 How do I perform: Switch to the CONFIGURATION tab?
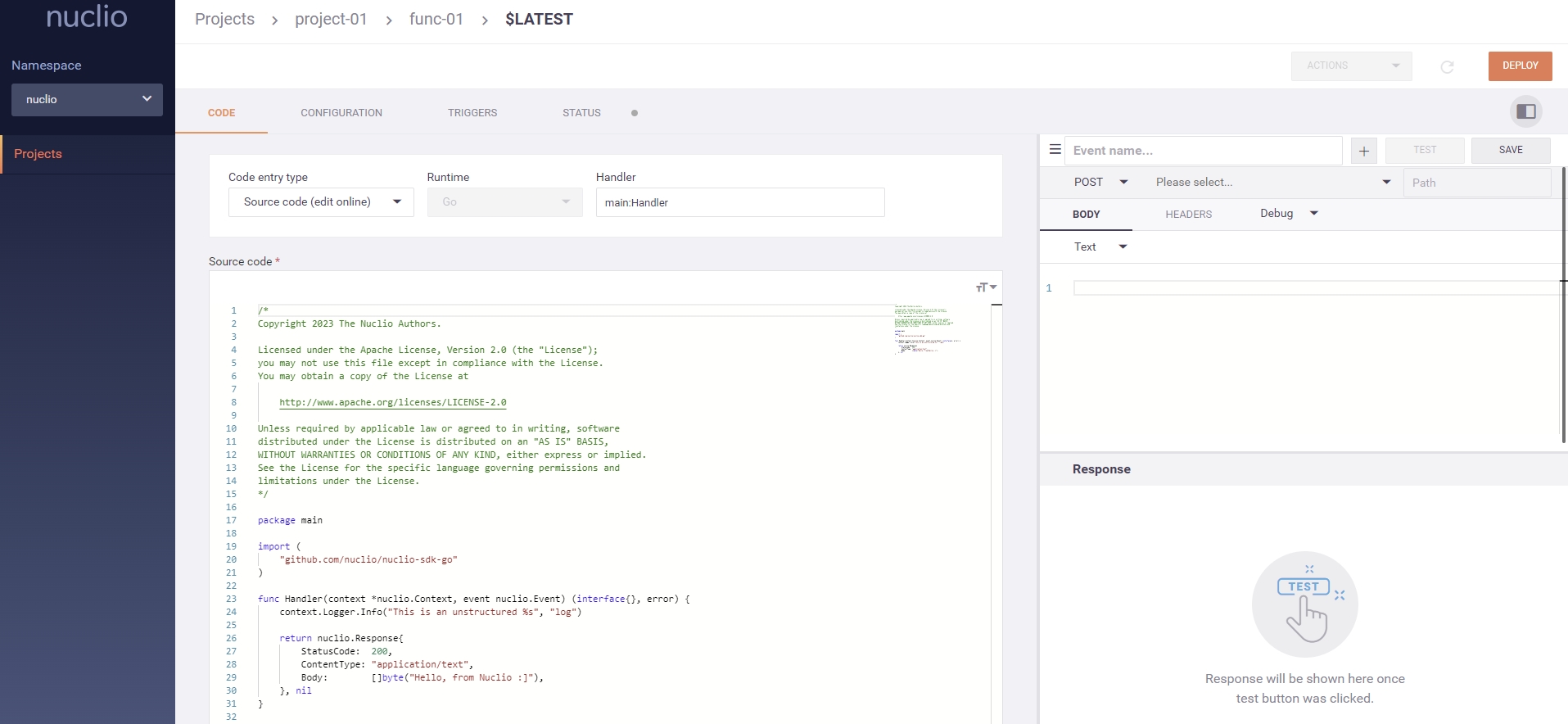[x=341, y=113]
